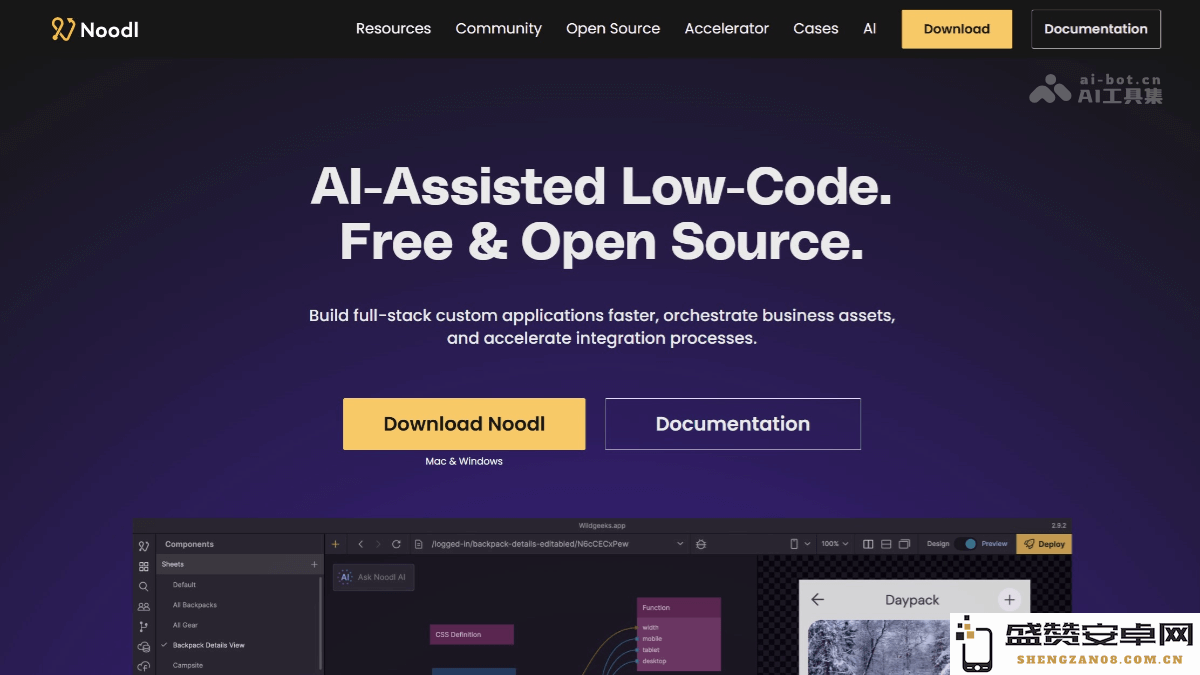This screenshot has width=1200, height=675.
Task: Click the "Mac & Windows" caption
Action: (464, 462)
